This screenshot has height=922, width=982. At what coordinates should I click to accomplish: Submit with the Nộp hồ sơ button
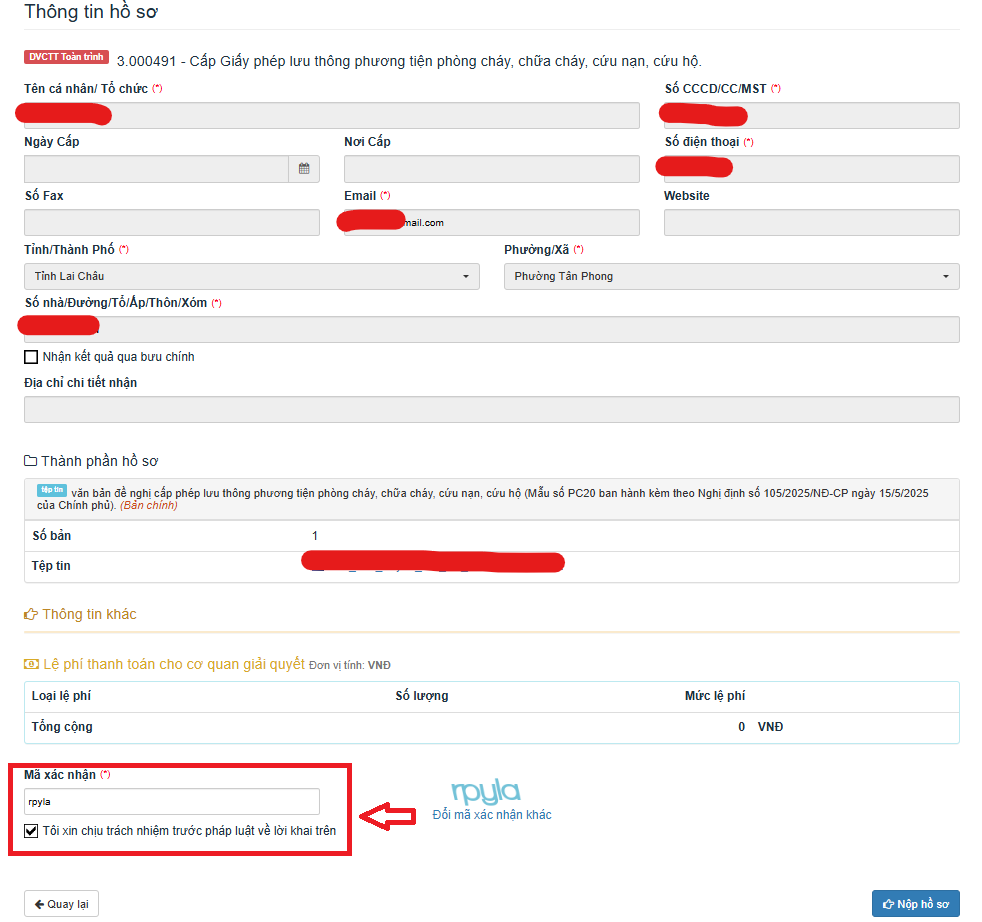point(915,904)
